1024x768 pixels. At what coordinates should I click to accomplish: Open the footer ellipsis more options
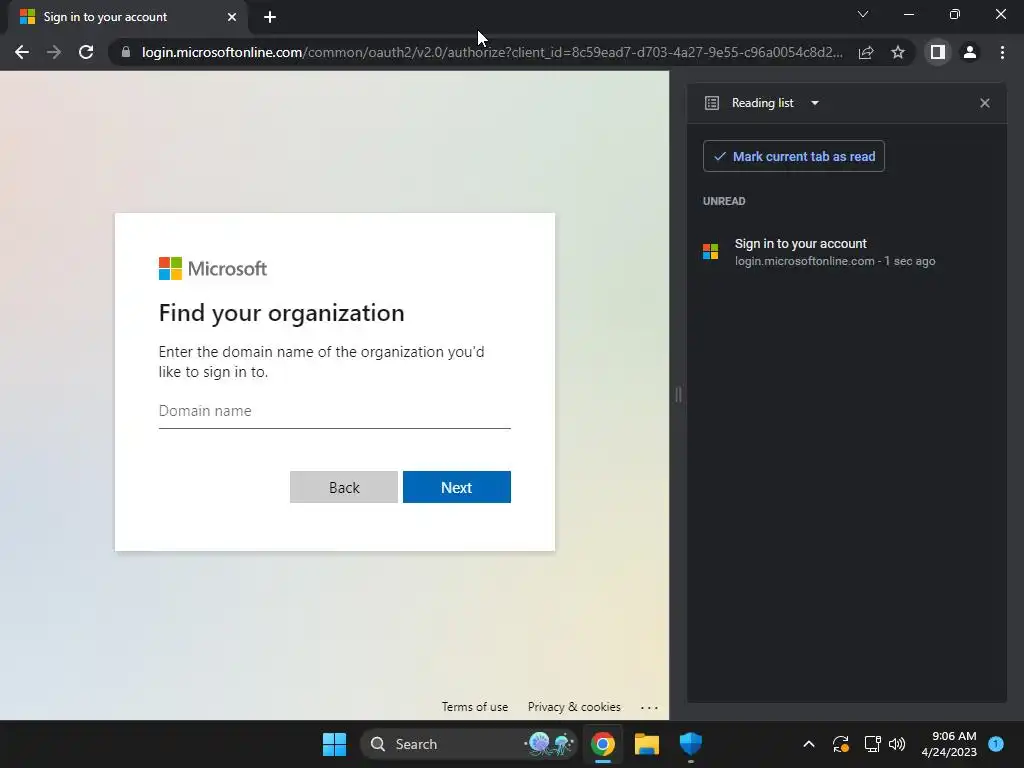click(x=649, y=707)
